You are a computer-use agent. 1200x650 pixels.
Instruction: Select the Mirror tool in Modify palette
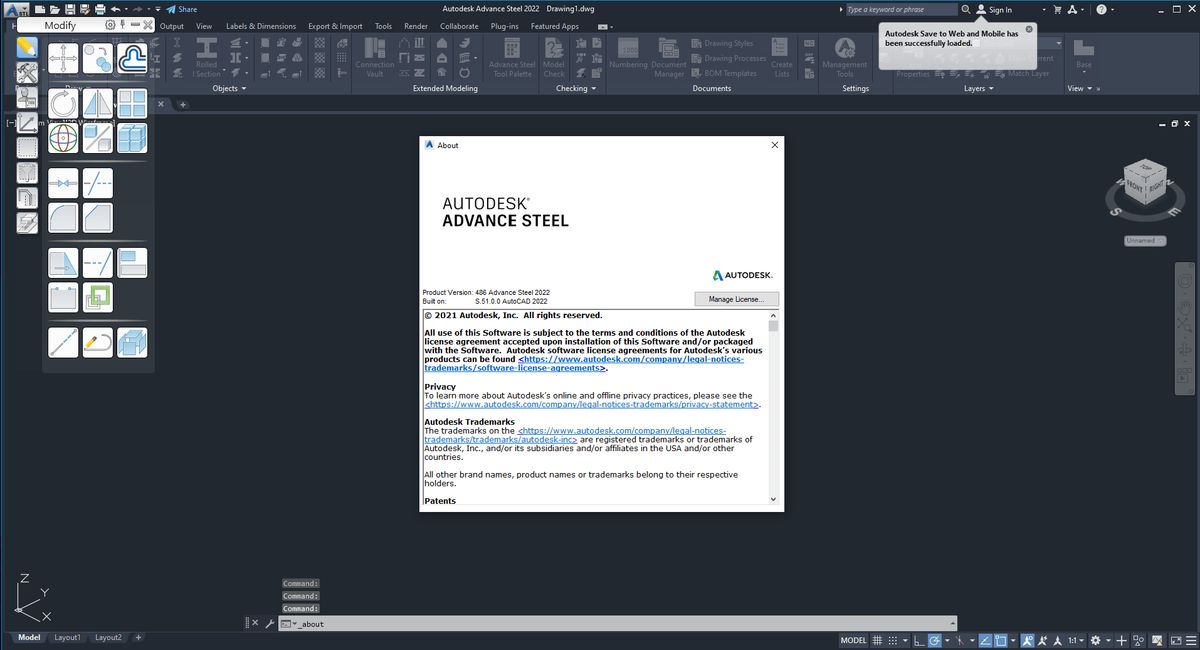tap(98, 103)
